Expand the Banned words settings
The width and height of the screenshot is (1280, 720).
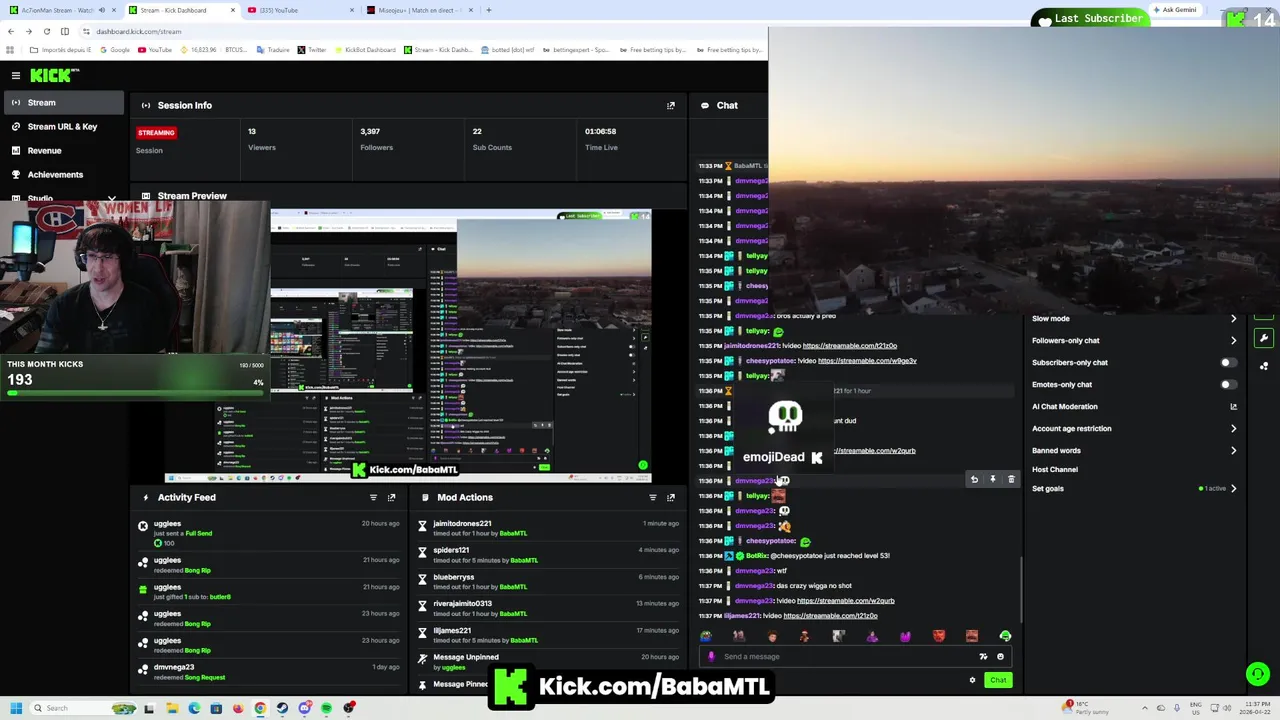(x=1233, y=450)
